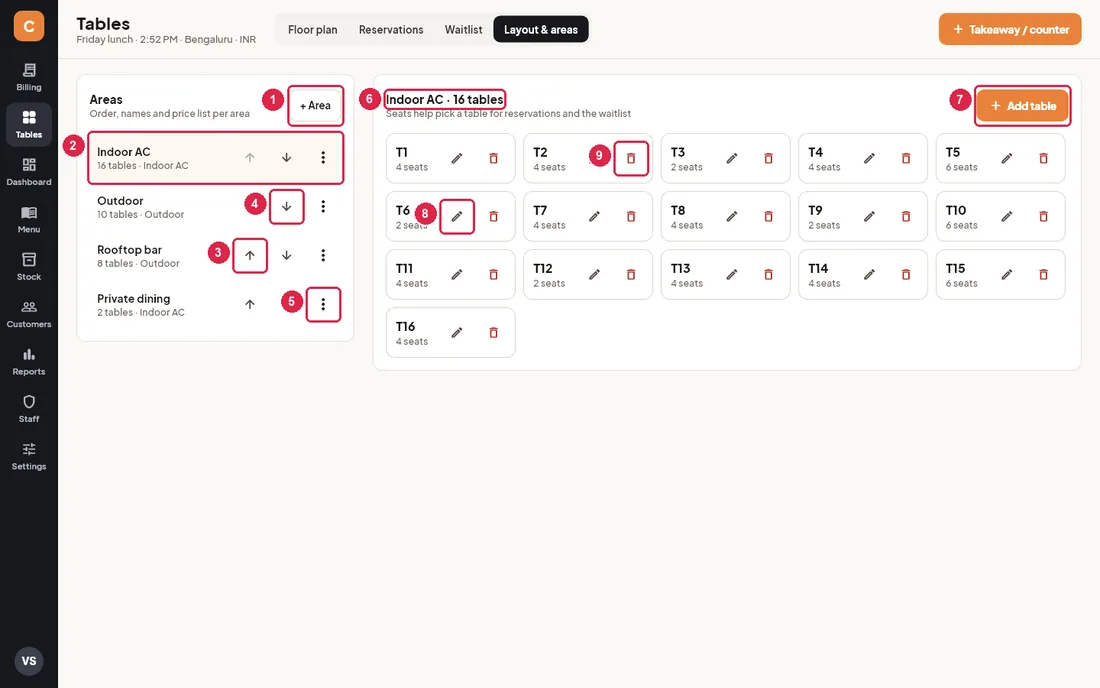
Task: Delete table T16
Action: coord(493,332)
